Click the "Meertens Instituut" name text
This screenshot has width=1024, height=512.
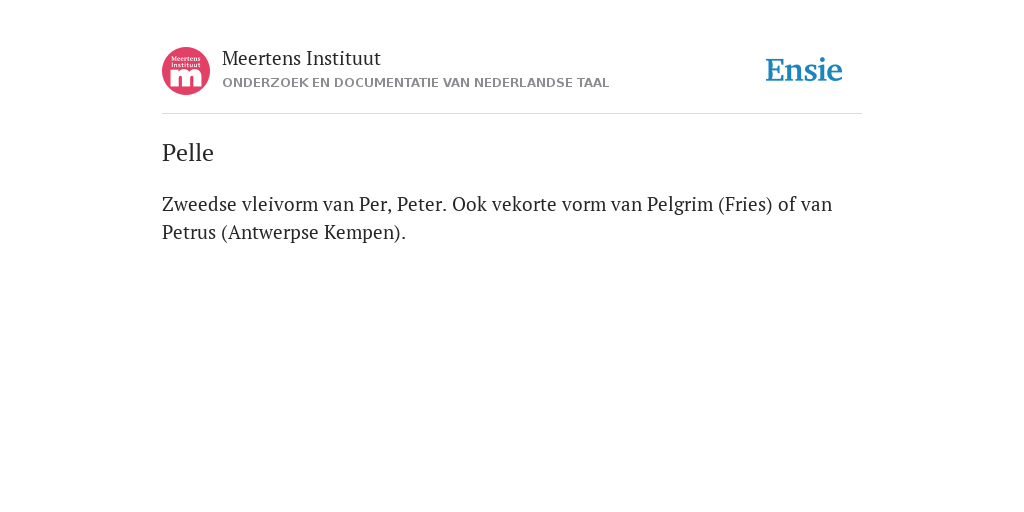(x=301, y=58)
